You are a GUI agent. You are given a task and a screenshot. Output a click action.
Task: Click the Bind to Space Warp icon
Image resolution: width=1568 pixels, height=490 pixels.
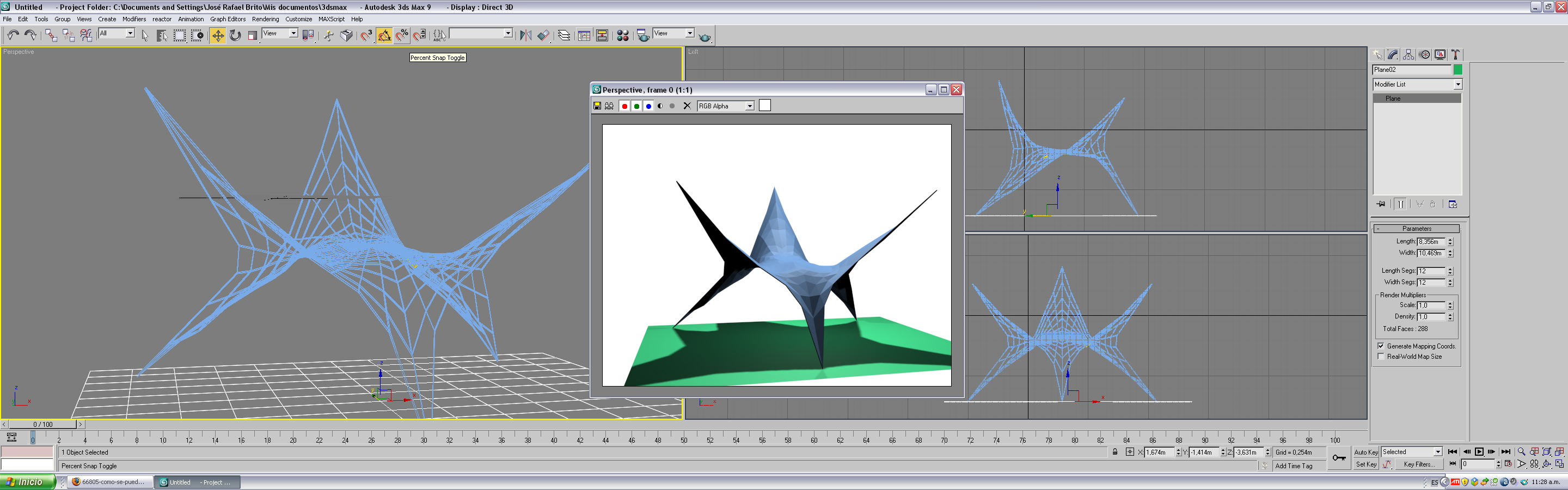click(x=86, y=35)
